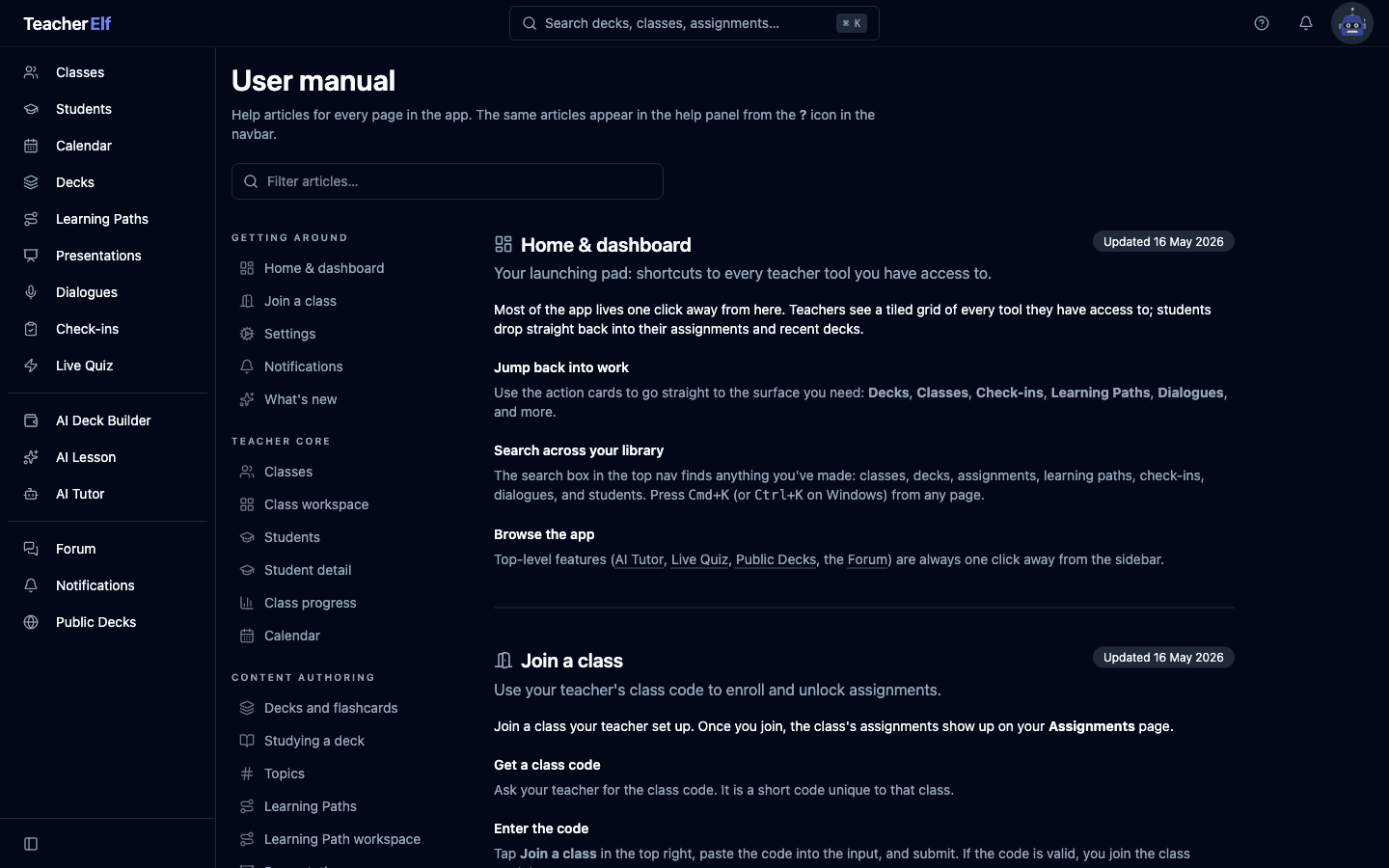
Task: Open the help question mark icon in navbar
Action: point(1262,23)
